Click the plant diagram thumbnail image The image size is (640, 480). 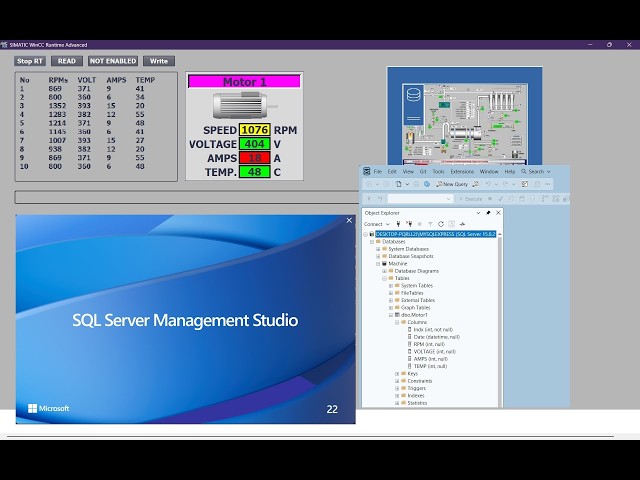pyautogui.click(x=464, y=124)
